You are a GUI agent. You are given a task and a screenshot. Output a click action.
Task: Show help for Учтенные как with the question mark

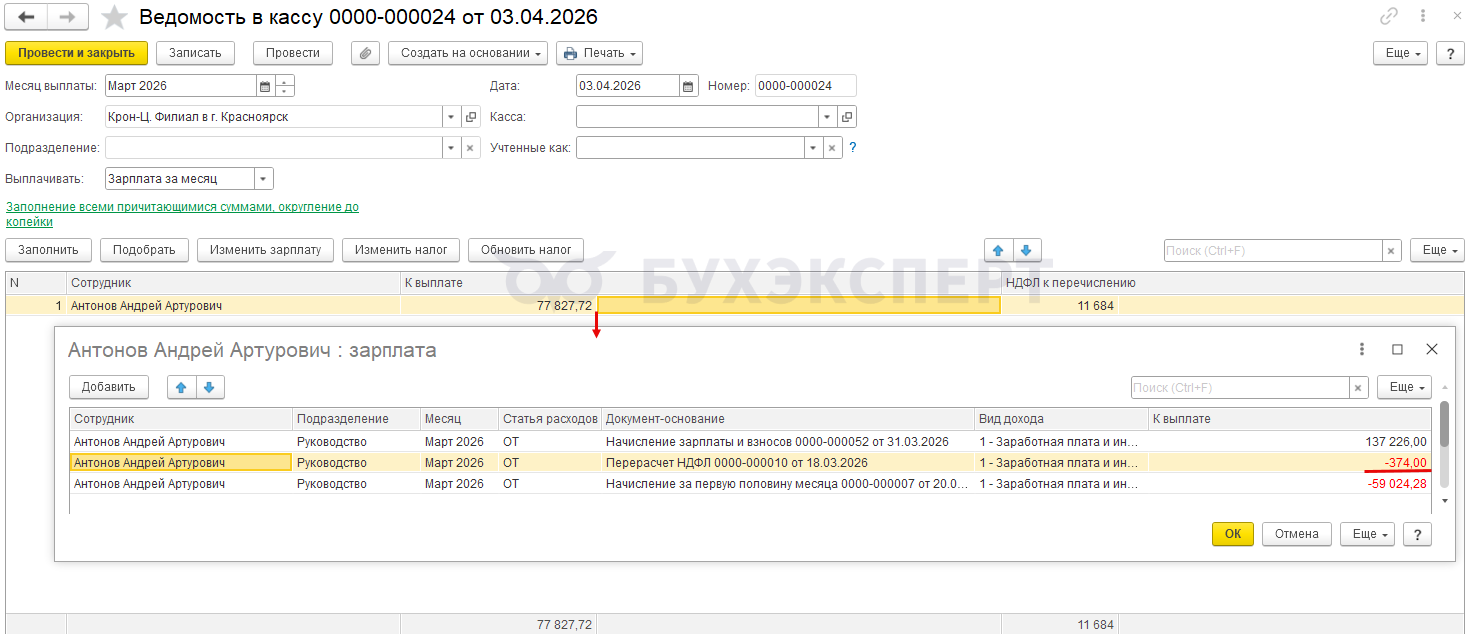[853, 148]
